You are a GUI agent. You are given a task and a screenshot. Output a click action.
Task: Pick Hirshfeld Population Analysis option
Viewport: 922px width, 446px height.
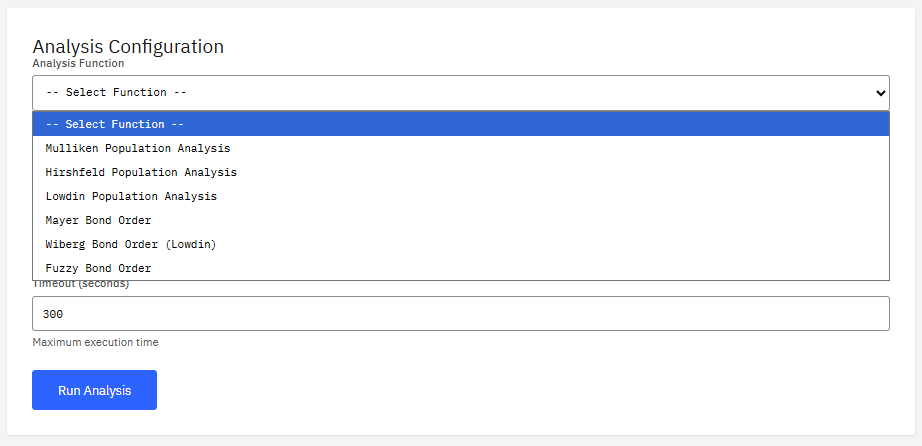[x=141, y=172]
